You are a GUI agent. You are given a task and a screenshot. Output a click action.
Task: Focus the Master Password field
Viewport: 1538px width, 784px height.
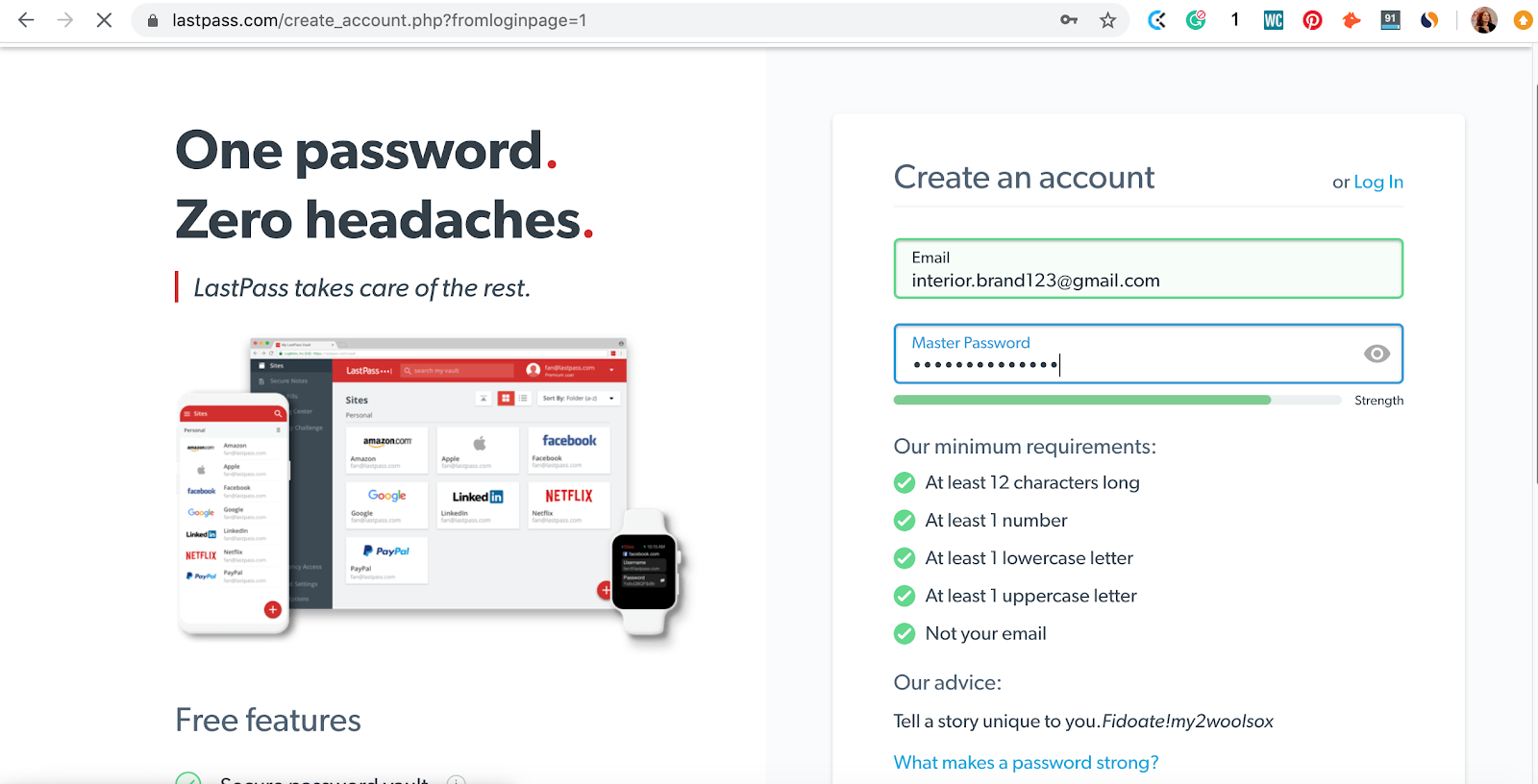(1149, 354)
